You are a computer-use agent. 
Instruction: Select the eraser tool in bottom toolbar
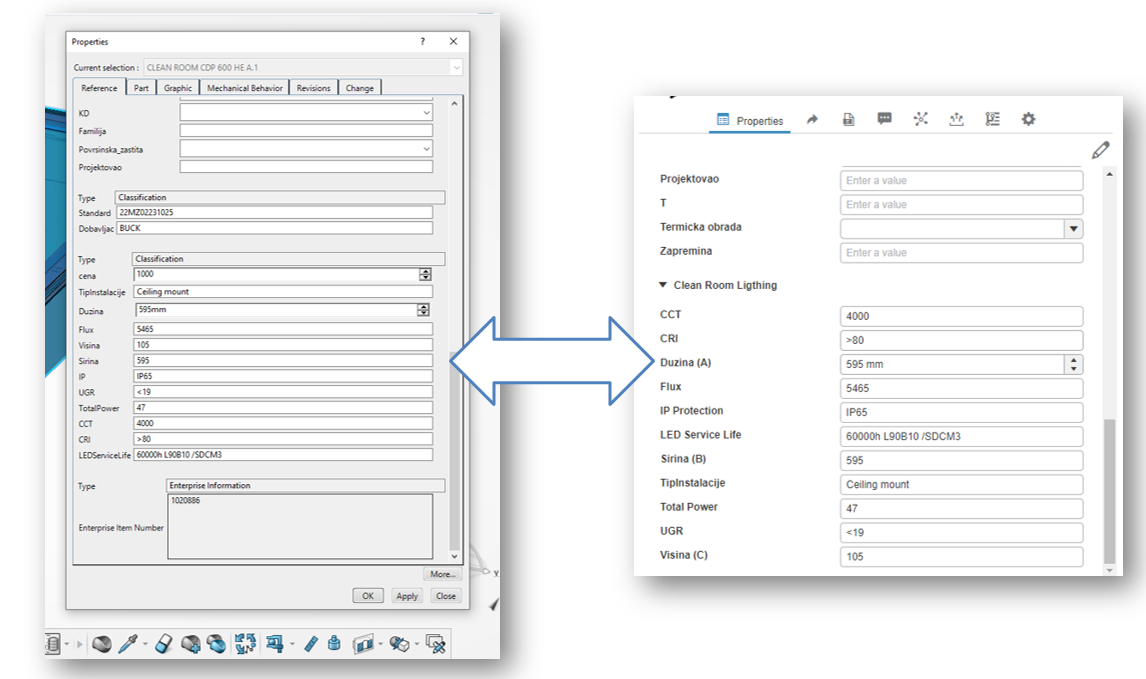click(166, 644)
